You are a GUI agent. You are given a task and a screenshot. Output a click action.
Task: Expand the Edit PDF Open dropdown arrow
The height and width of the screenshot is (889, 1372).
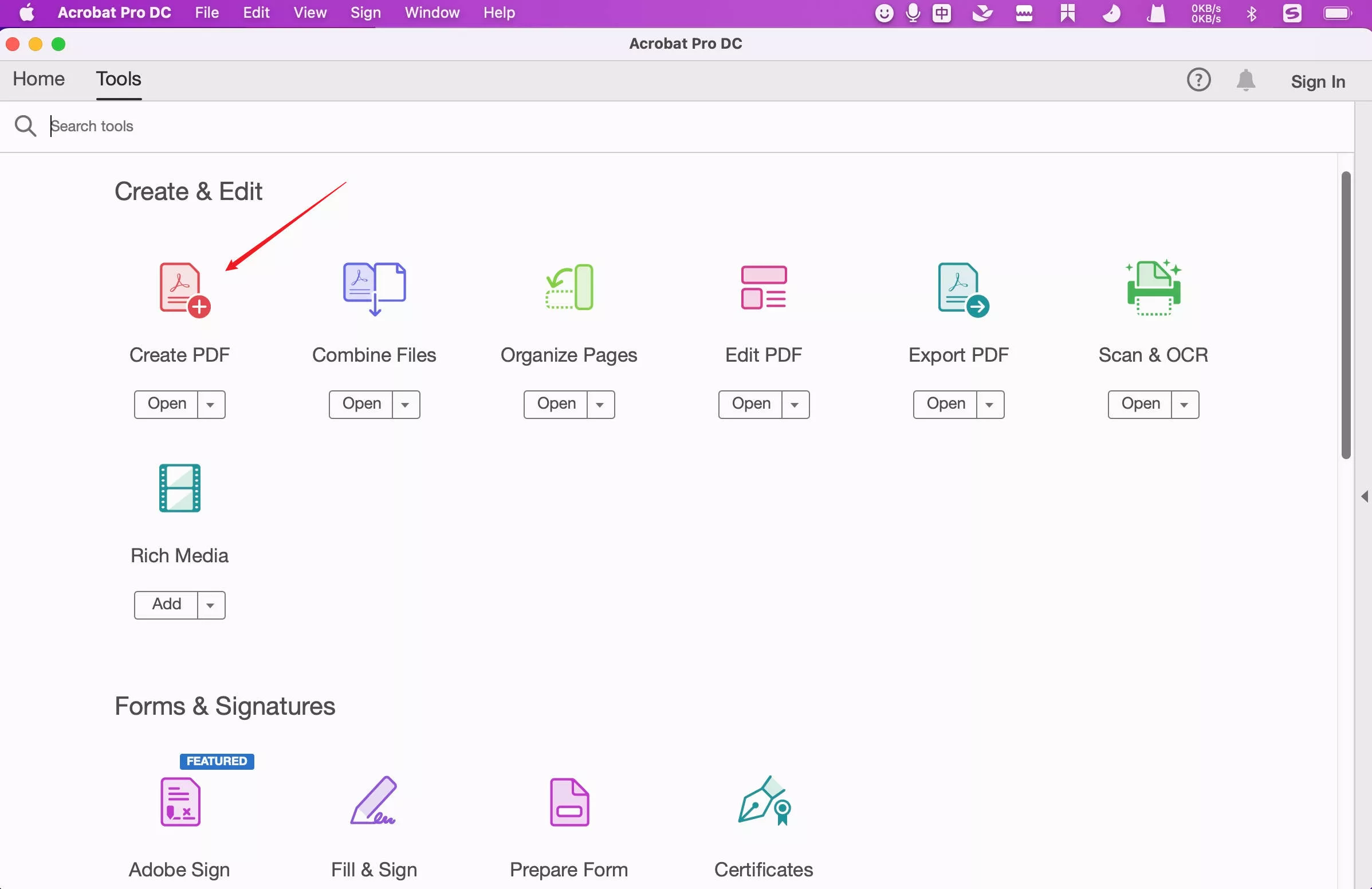click(x=796, y=405)
